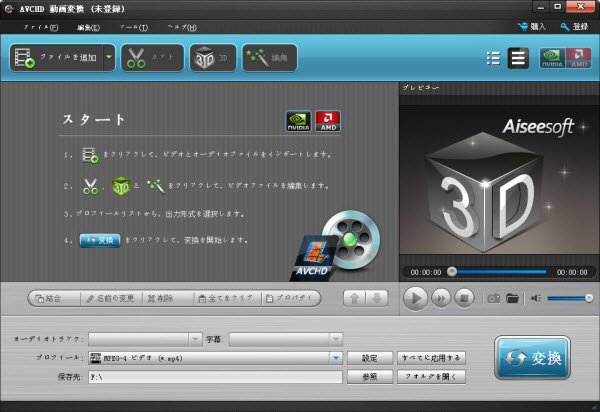Open the Edit menu
Viewport: 600px width, 412px height.
[x=88, y=27]
